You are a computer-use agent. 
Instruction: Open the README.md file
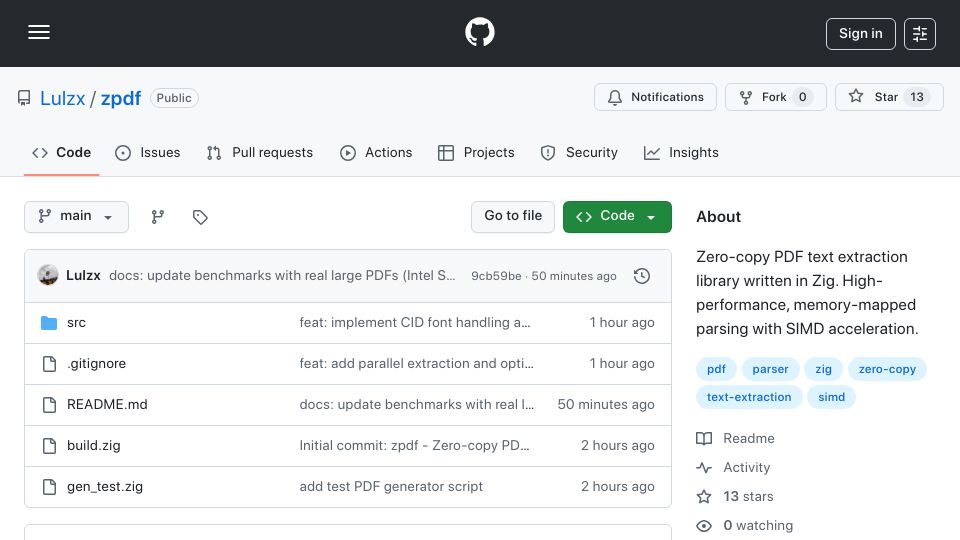[107, 405]
